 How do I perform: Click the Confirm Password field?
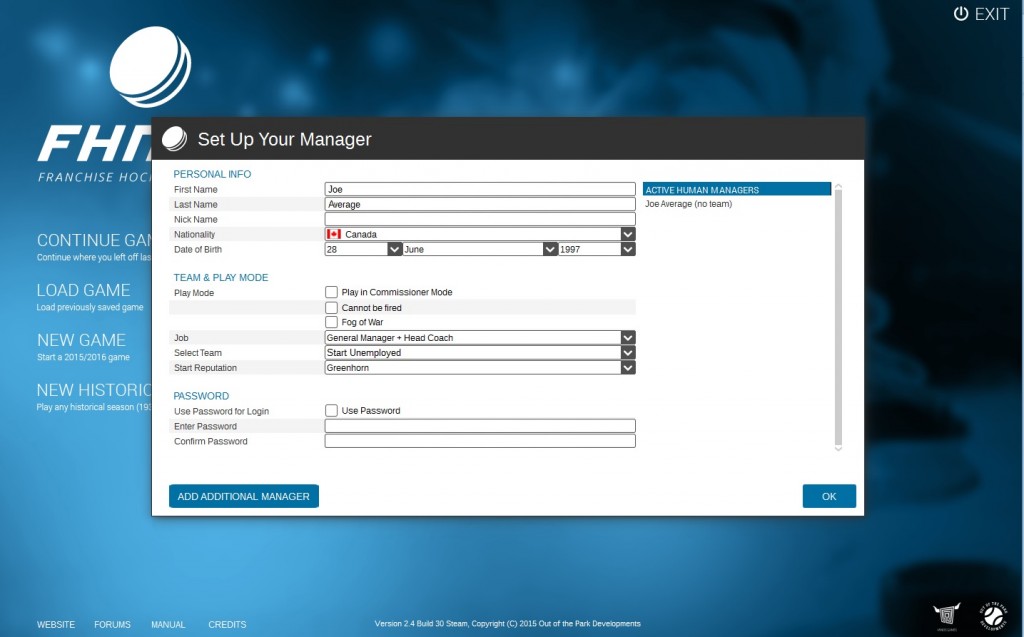coord(480,441)
